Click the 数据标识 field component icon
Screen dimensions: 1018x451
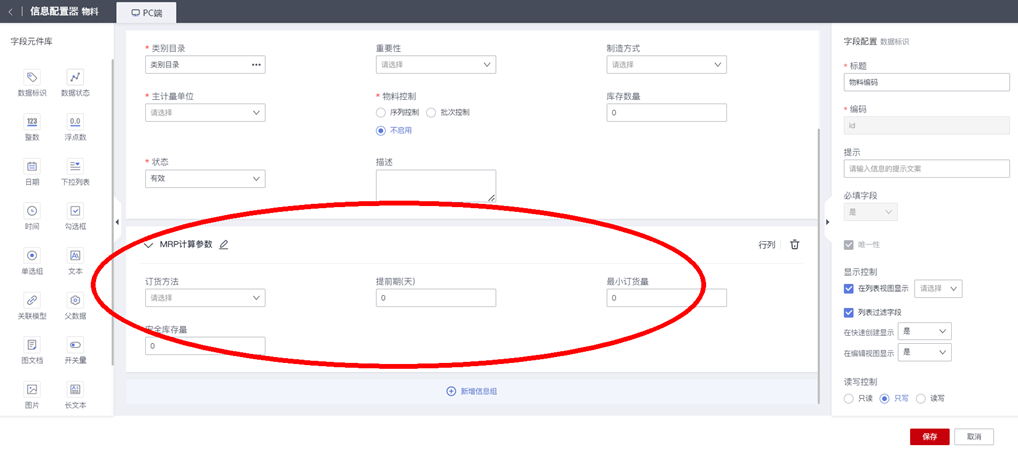[32, 78]
